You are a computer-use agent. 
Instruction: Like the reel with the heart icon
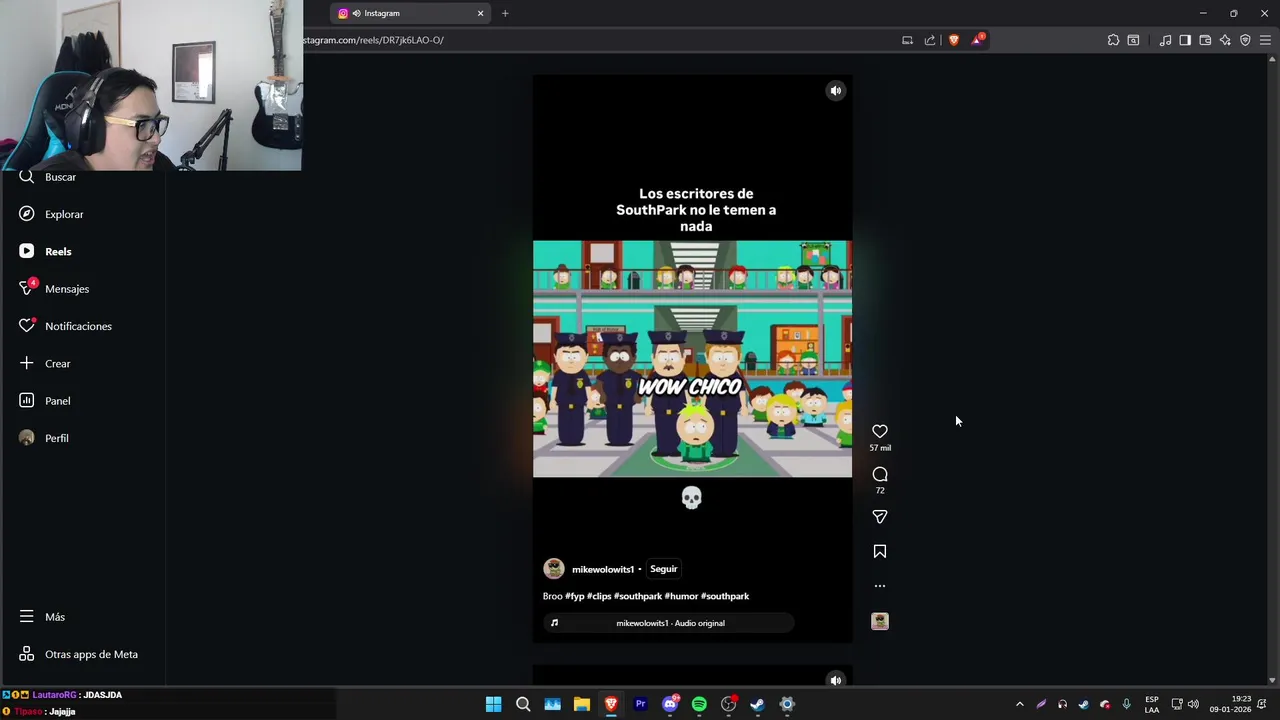pyautogui.click(x=880, y=431)
